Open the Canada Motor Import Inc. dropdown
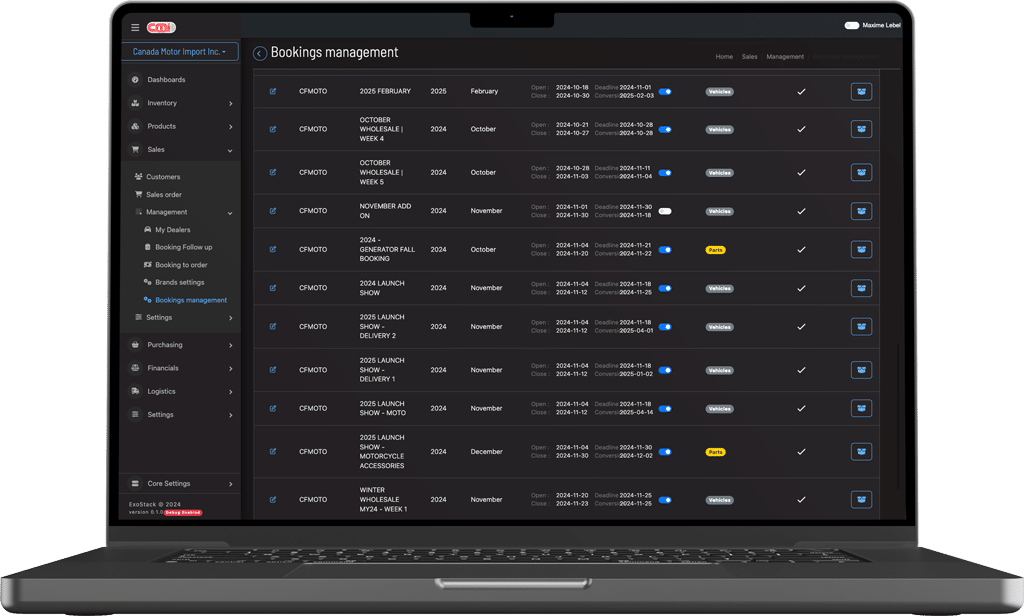1024x616 pixels. pyautogui.click(x=180, y=52)
